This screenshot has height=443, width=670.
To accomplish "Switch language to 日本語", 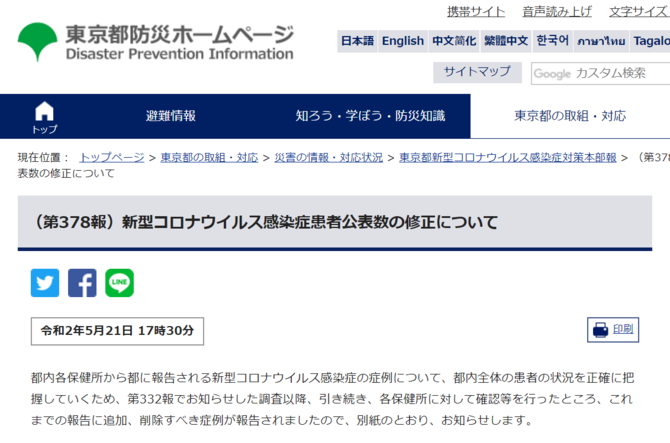I will click(x=357, y=41).
